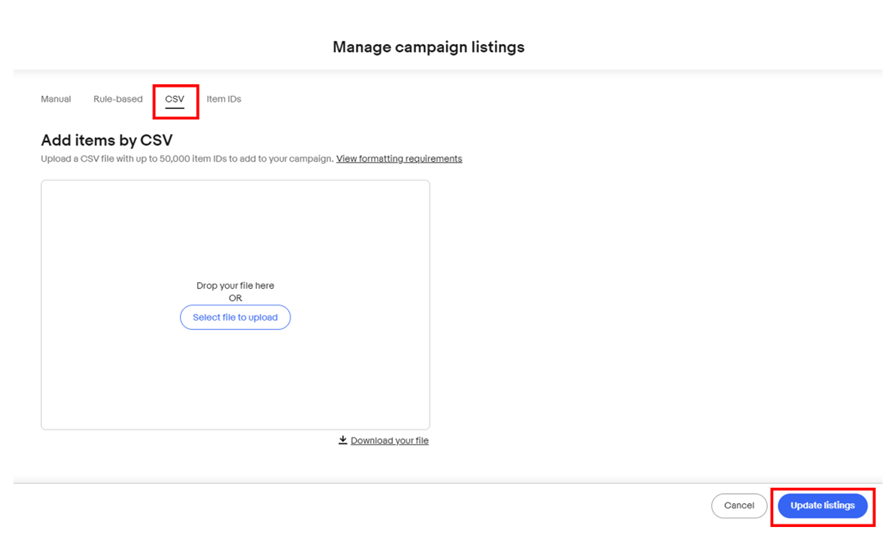This screenshot has height=536, width=892.
Task: Click the Manage campaign listings title
Action: pos(428,47)
